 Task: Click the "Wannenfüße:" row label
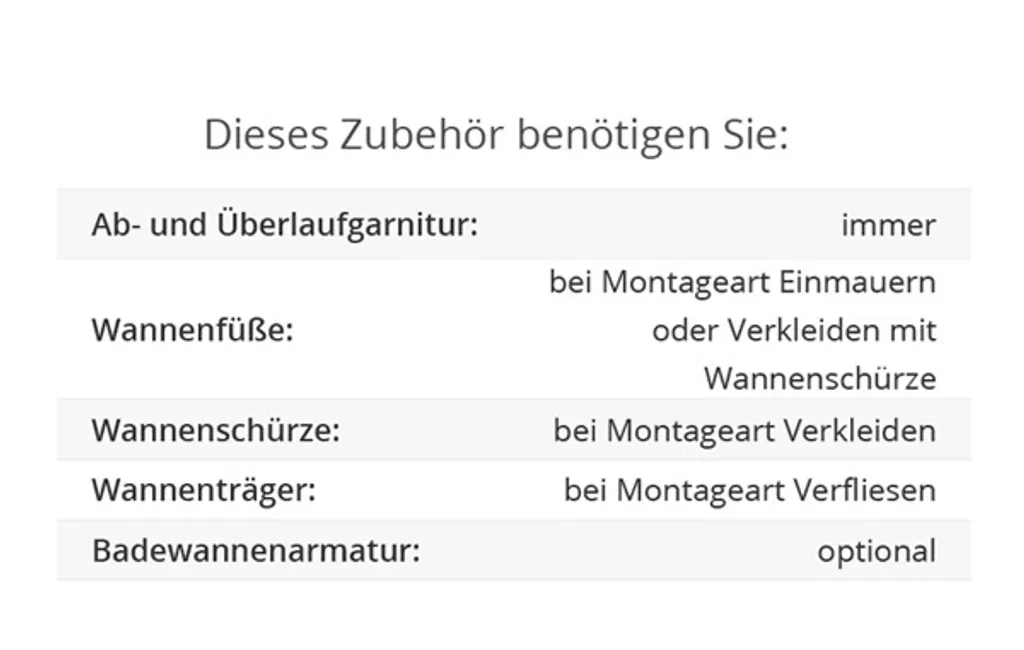tap(192, 330)
